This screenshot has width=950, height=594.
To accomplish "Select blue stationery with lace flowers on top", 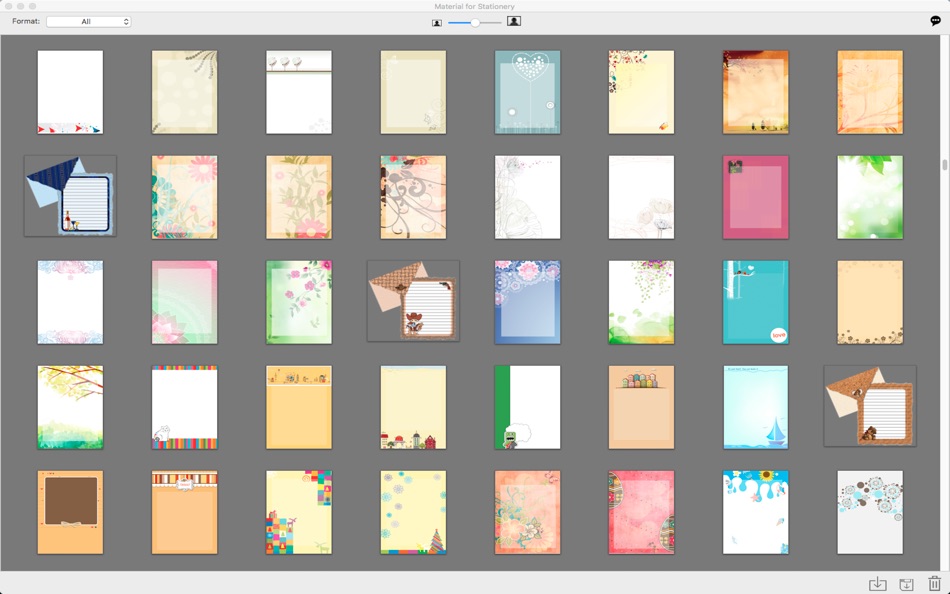I will click(x=527, y=302).
